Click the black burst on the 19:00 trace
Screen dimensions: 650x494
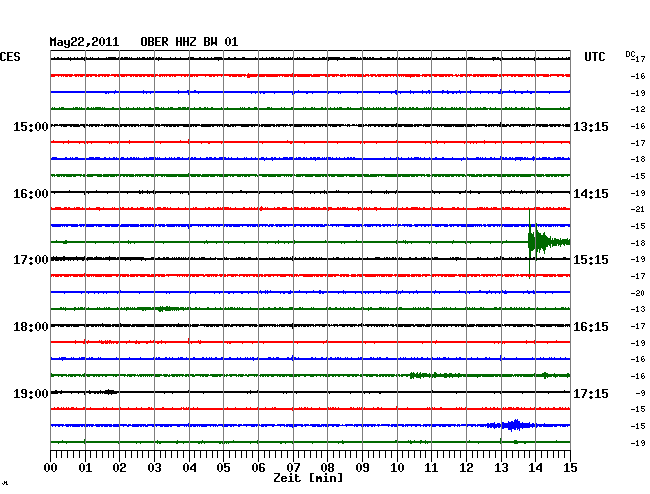109,392
